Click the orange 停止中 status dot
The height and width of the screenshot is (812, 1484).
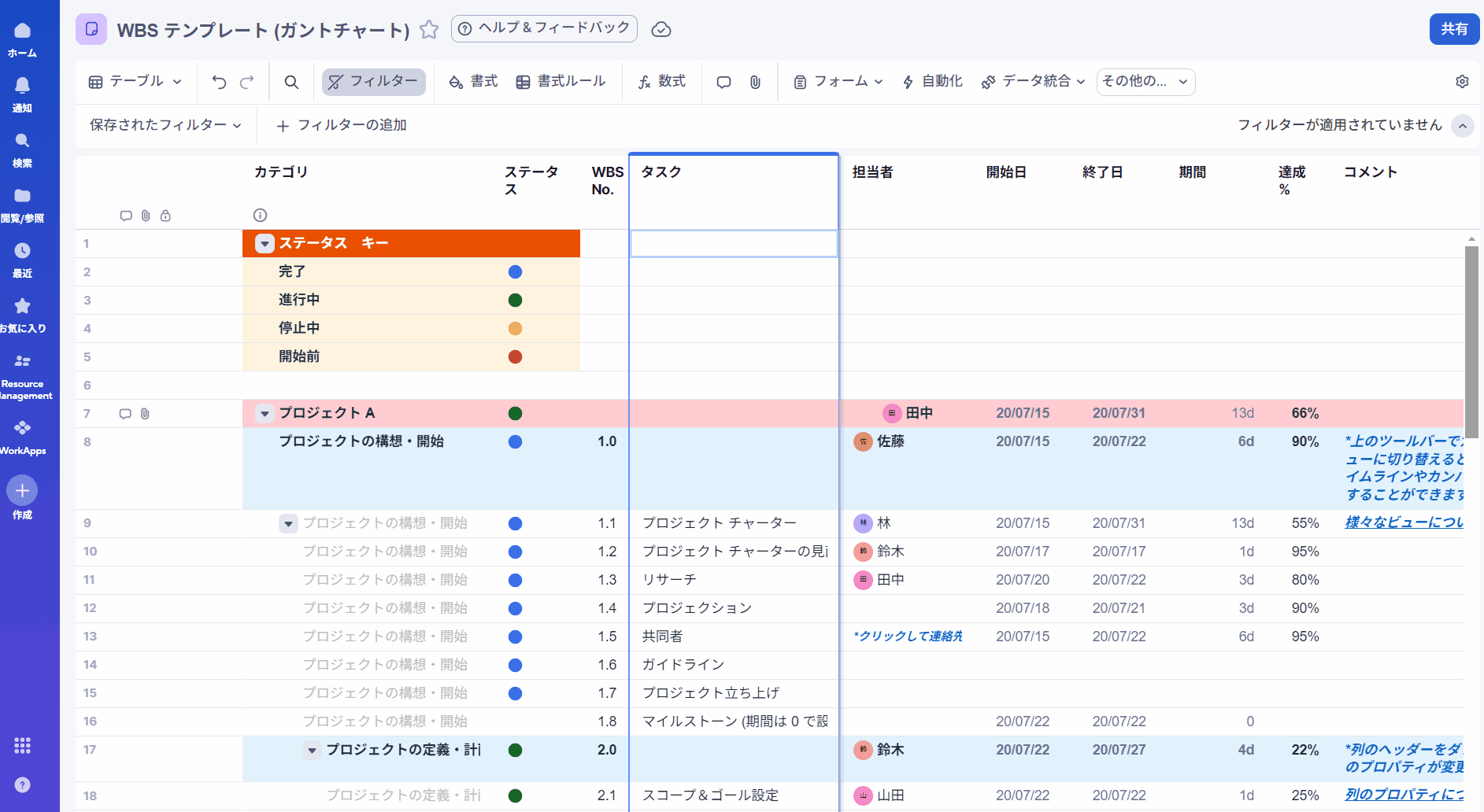[x=515, y=329]
